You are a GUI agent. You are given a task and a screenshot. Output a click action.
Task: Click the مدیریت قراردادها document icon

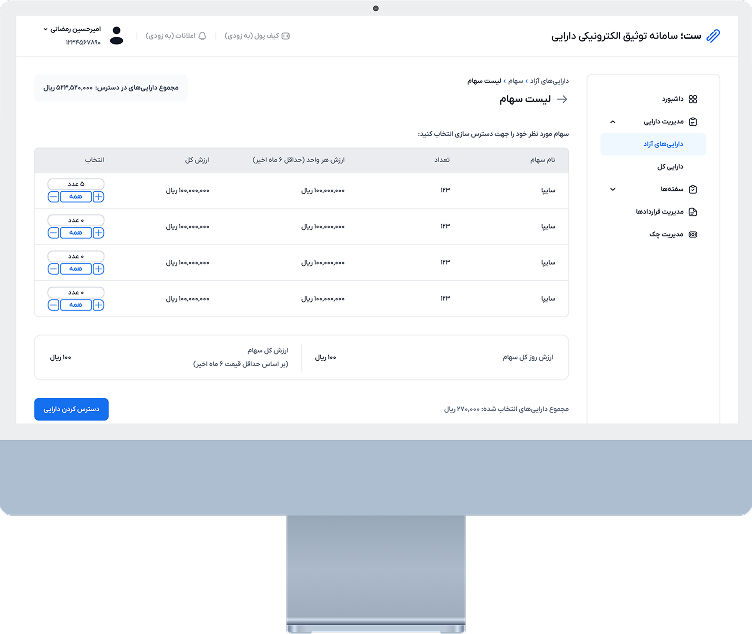coord(693,212)
